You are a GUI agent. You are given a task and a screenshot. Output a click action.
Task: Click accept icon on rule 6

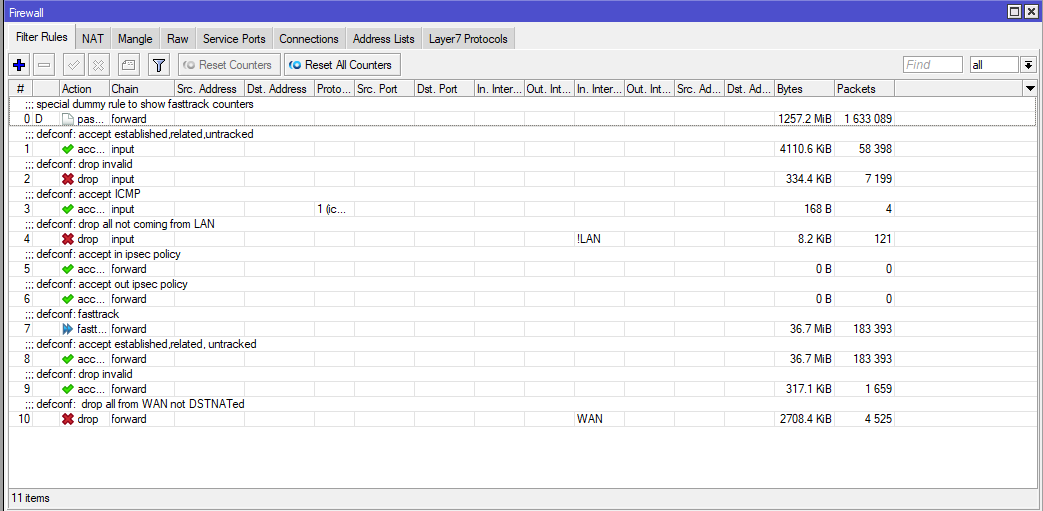[x=67, y=299]
